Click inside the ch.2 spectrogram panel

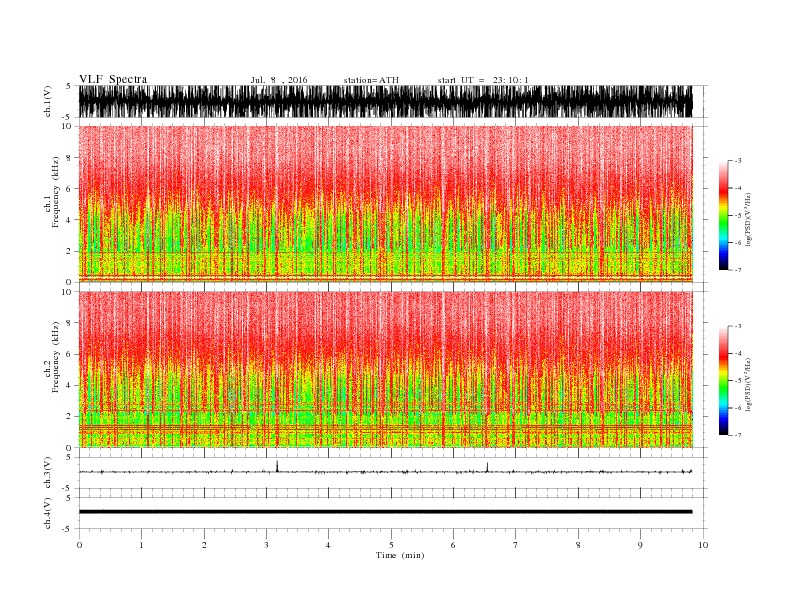click(385, 370)
